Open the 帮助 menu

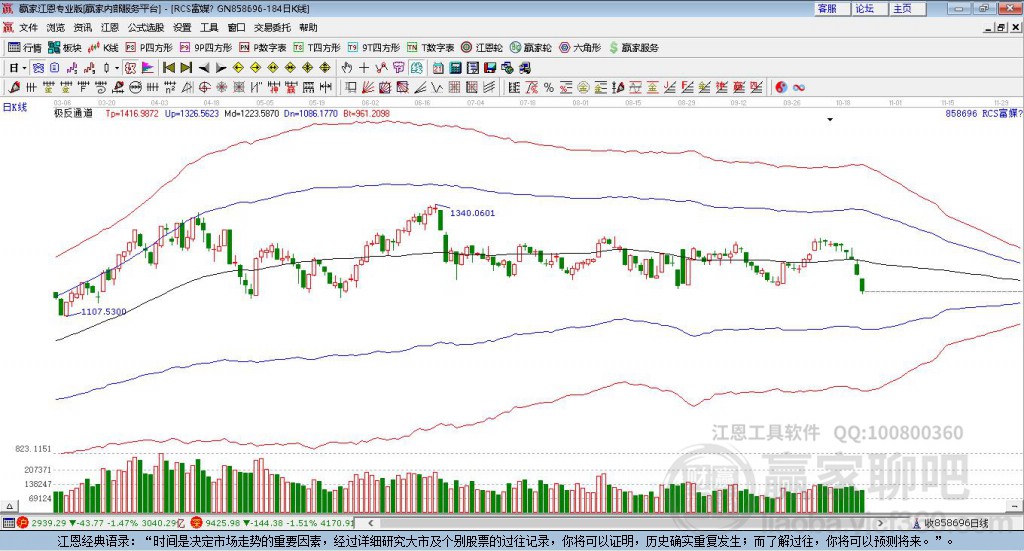coord(308,27)
